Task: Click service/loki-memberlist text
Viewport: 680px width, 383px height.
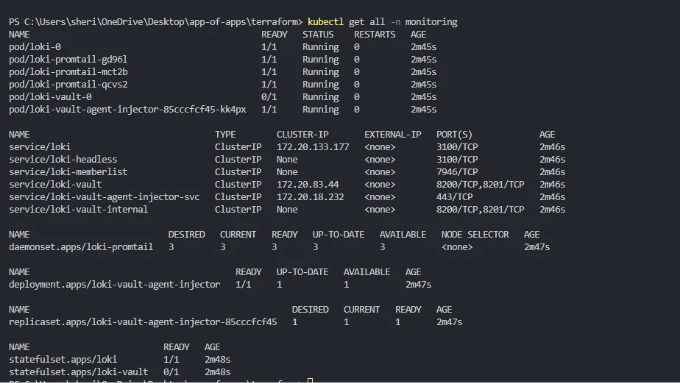Action: pyautogui.click(x=68, y=172)
